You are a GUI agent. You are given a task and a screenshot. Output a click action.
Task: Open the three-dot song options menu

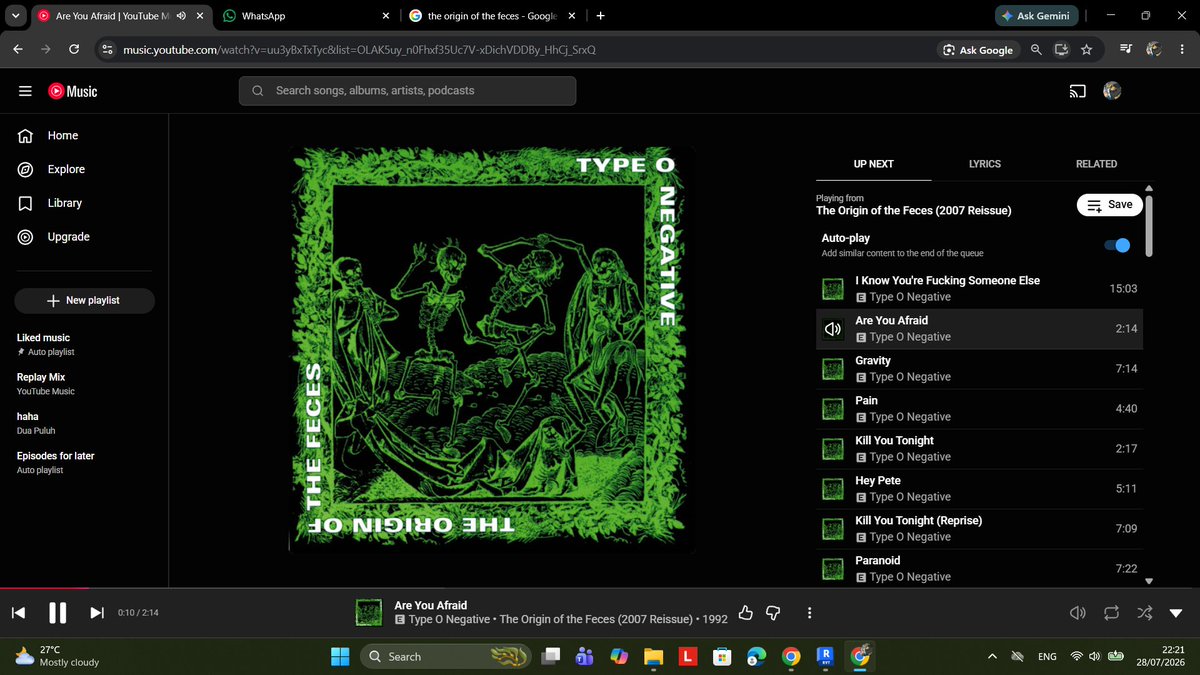(x=810, y=613)
